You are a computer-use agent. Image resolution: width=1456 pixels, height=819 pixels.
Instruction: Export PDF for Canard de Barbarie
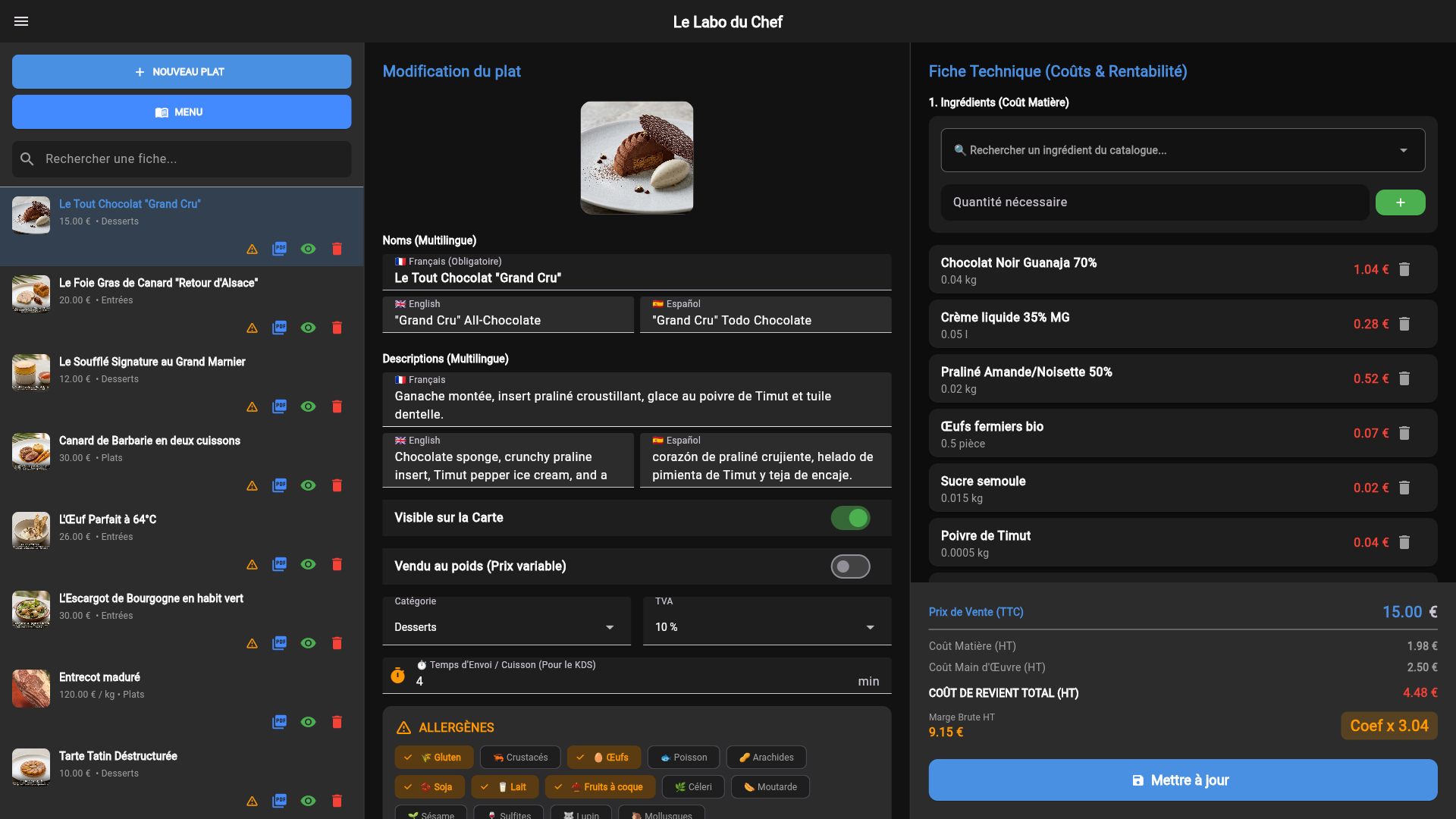[x=280, y=485]
